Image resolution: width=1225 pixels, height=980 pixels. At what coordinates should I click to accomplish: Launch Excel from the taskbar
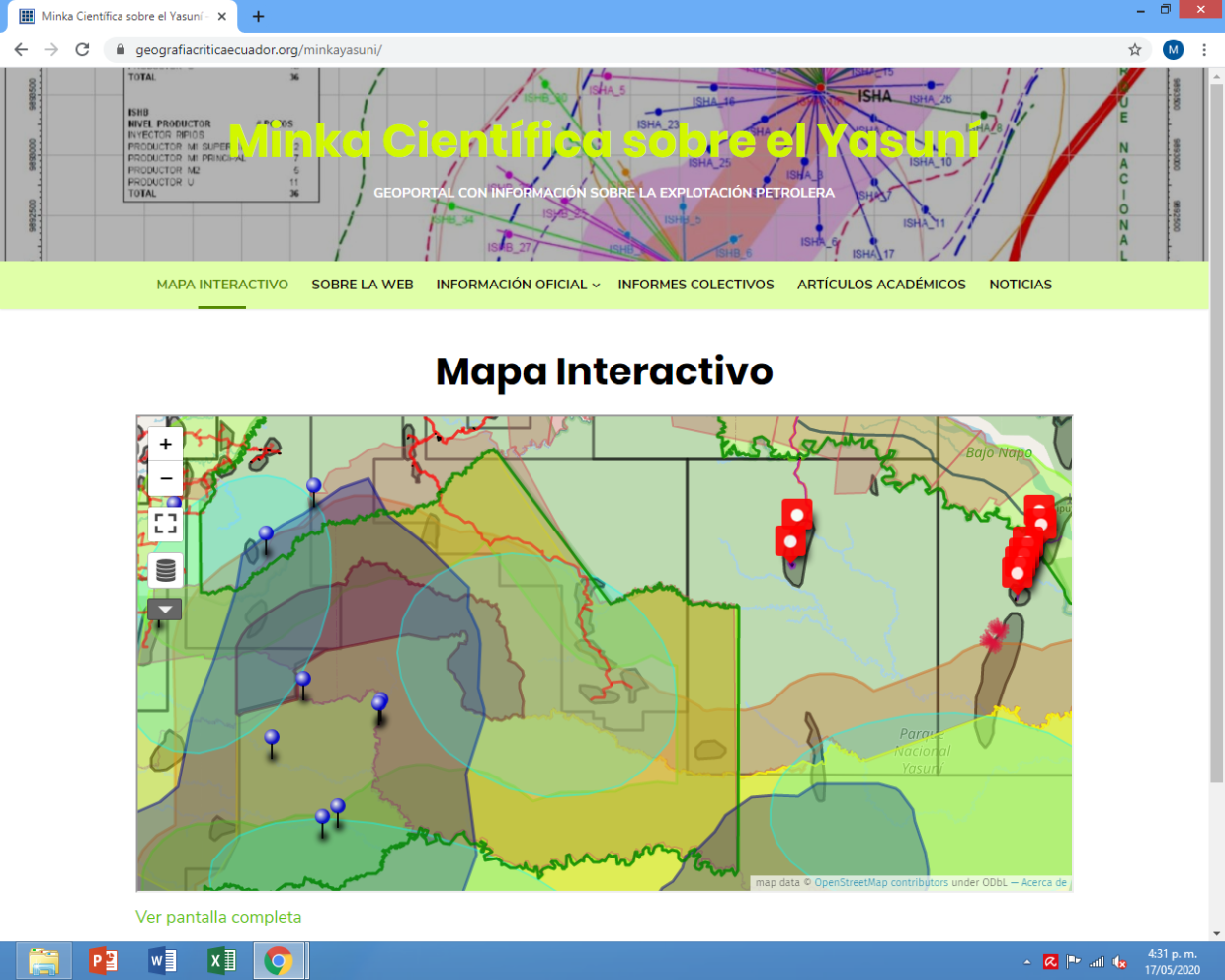221,960
